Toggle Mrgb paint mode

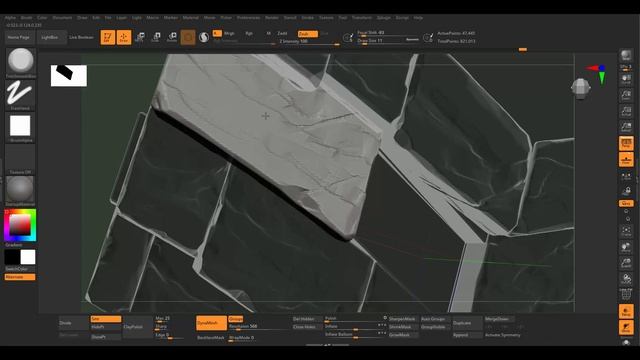point(229,33)
